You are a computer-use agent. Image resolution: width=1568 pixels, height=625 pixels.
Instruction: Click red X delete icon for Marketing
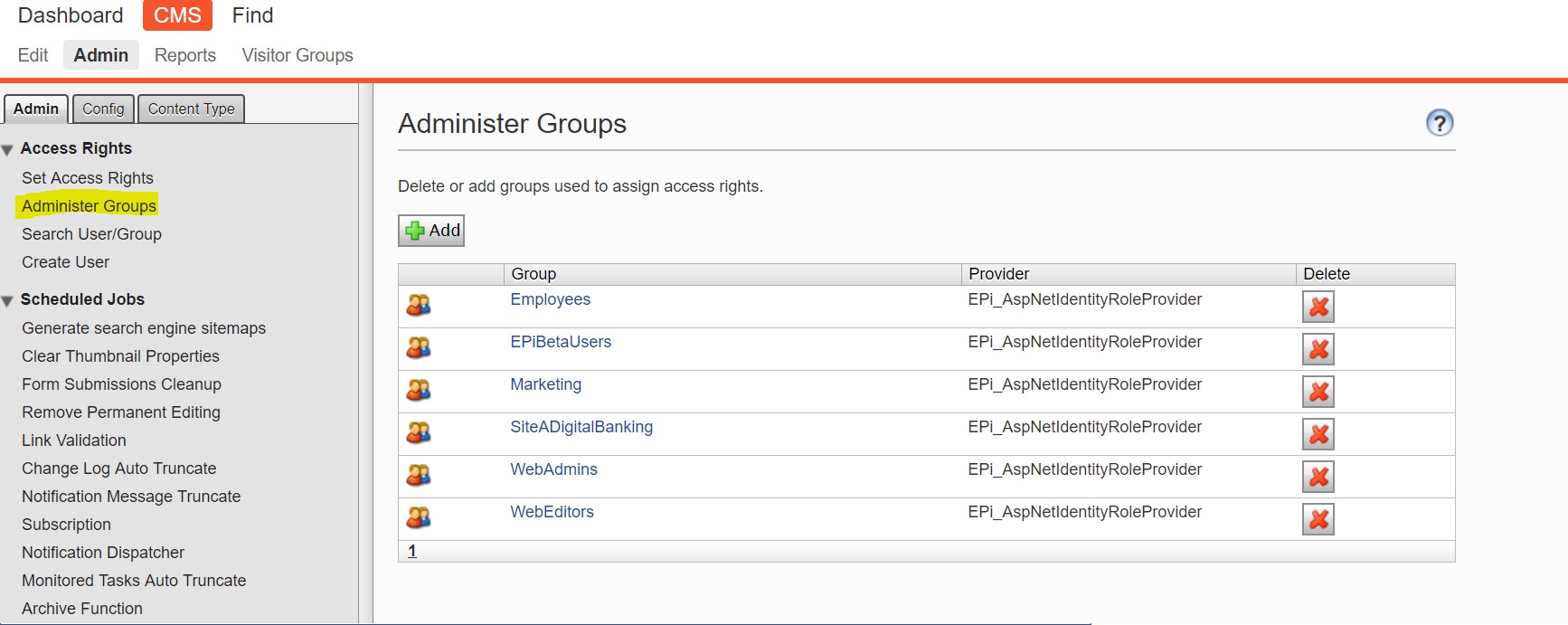click(1318, 392)
